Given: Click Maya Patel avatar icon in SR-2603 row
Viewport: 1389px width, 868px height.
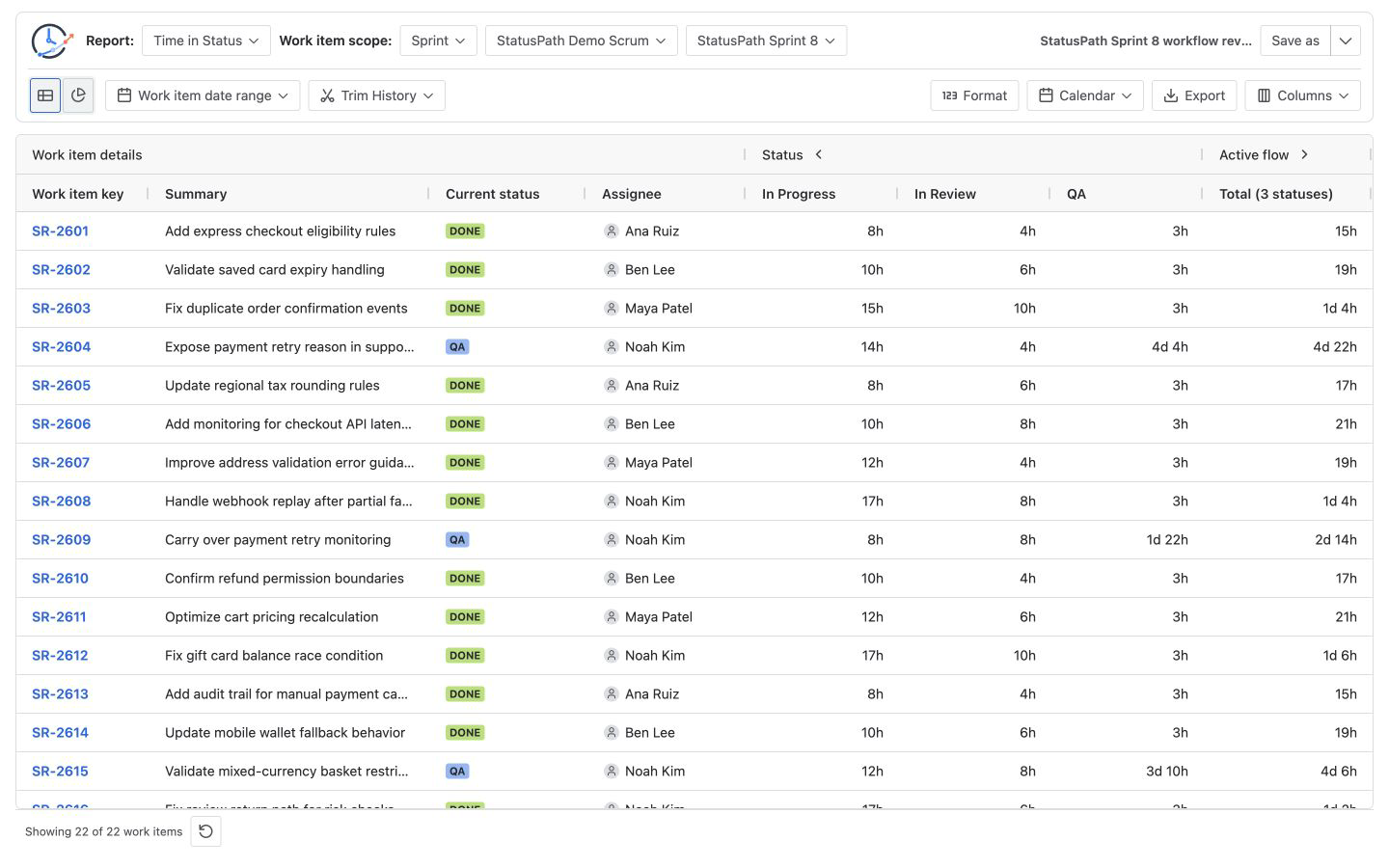Looking at the screenshot, I should point(611,309).
